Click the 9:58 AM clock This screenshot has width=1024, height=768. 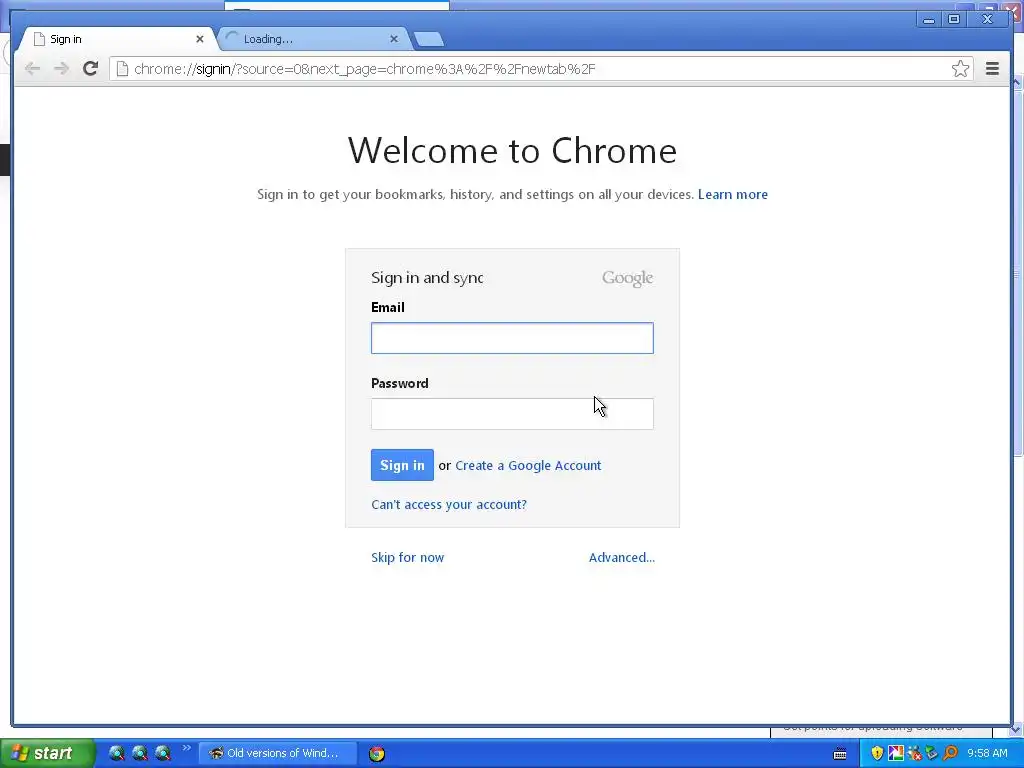(x=987, y=753)
